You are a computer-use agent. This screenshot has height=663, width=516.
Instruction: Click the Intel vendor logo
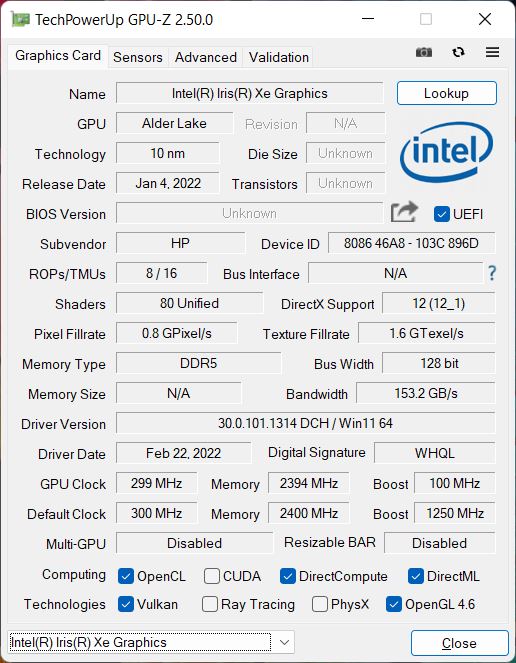click(447, 151)
